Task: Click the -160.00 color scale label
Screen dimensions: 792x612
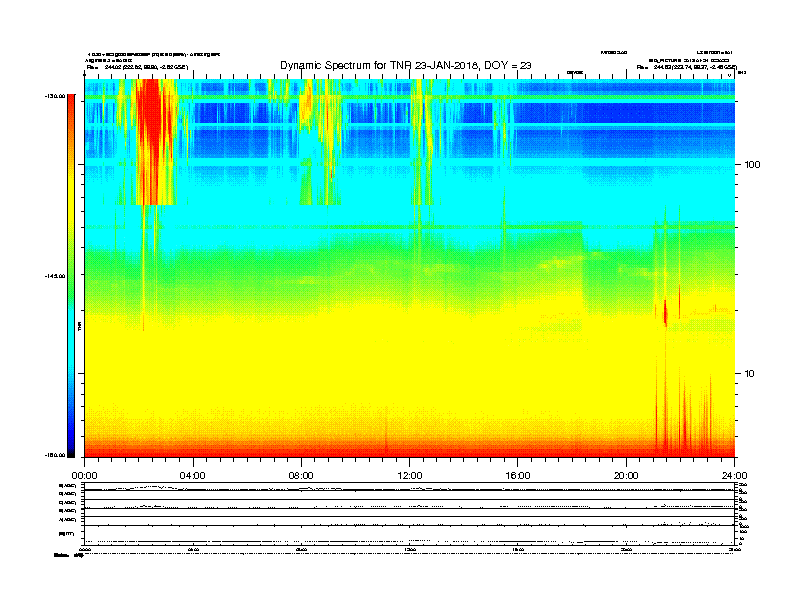Action: pyautogui.click(x=55, y=455)
